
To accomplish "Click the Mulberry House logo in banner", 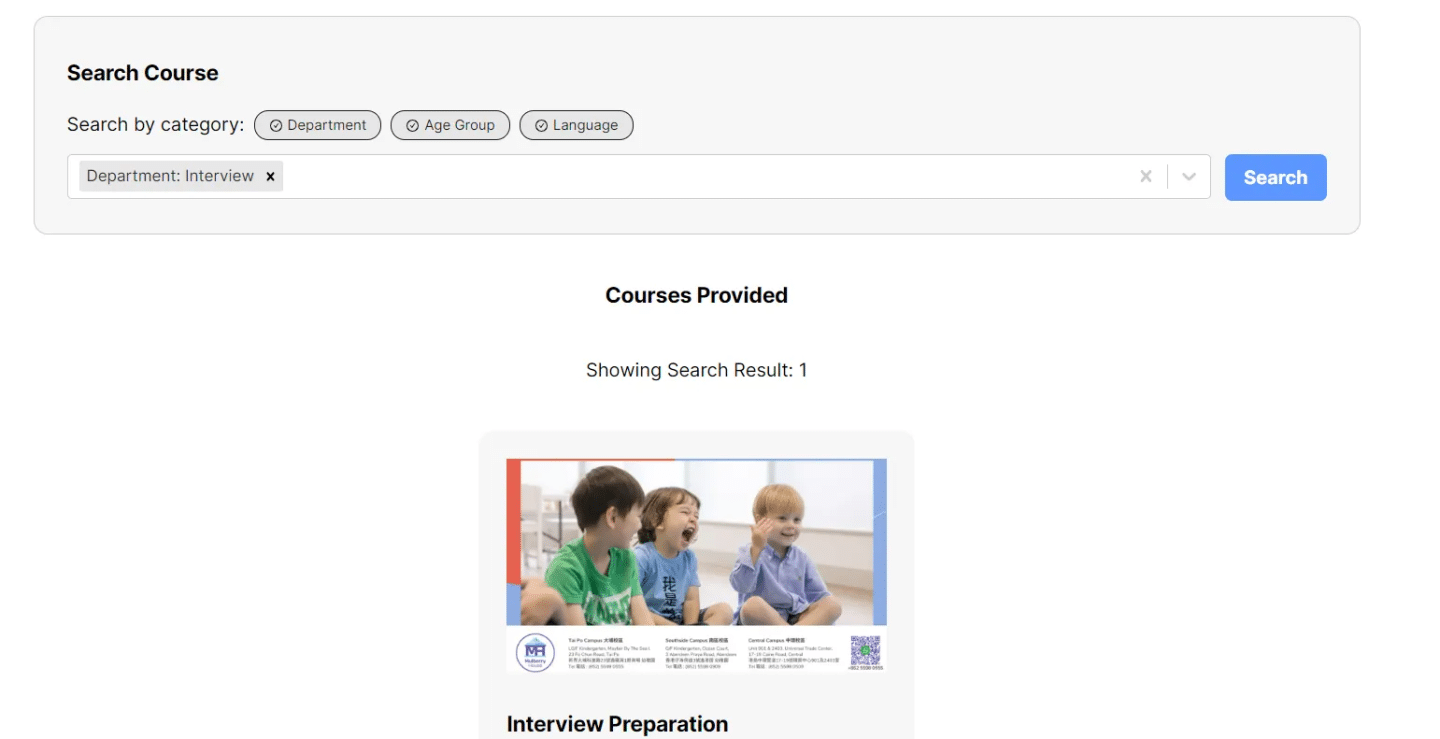I will [535, 653].
